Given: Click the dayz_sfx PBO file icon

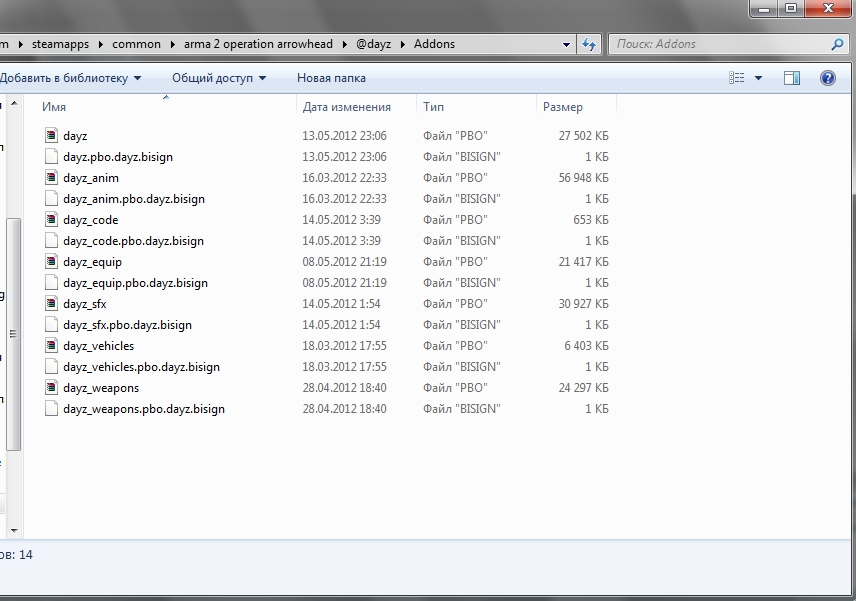Looking at the screenshot, I should pyautogui.click(x=51, y=304).
